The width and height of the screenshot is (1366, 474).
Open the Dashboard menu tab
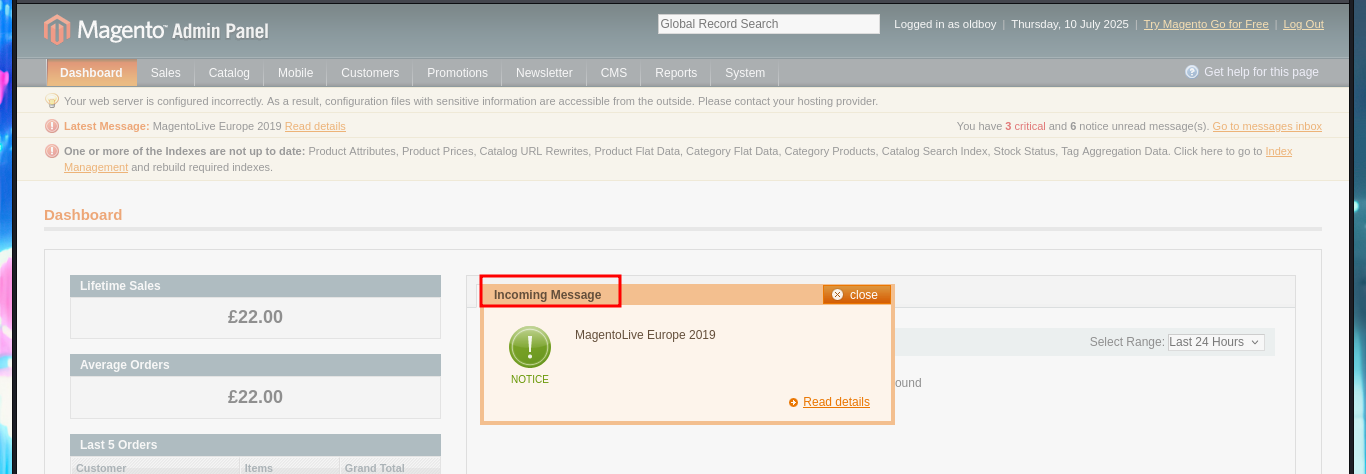click(x=91, y=73)
